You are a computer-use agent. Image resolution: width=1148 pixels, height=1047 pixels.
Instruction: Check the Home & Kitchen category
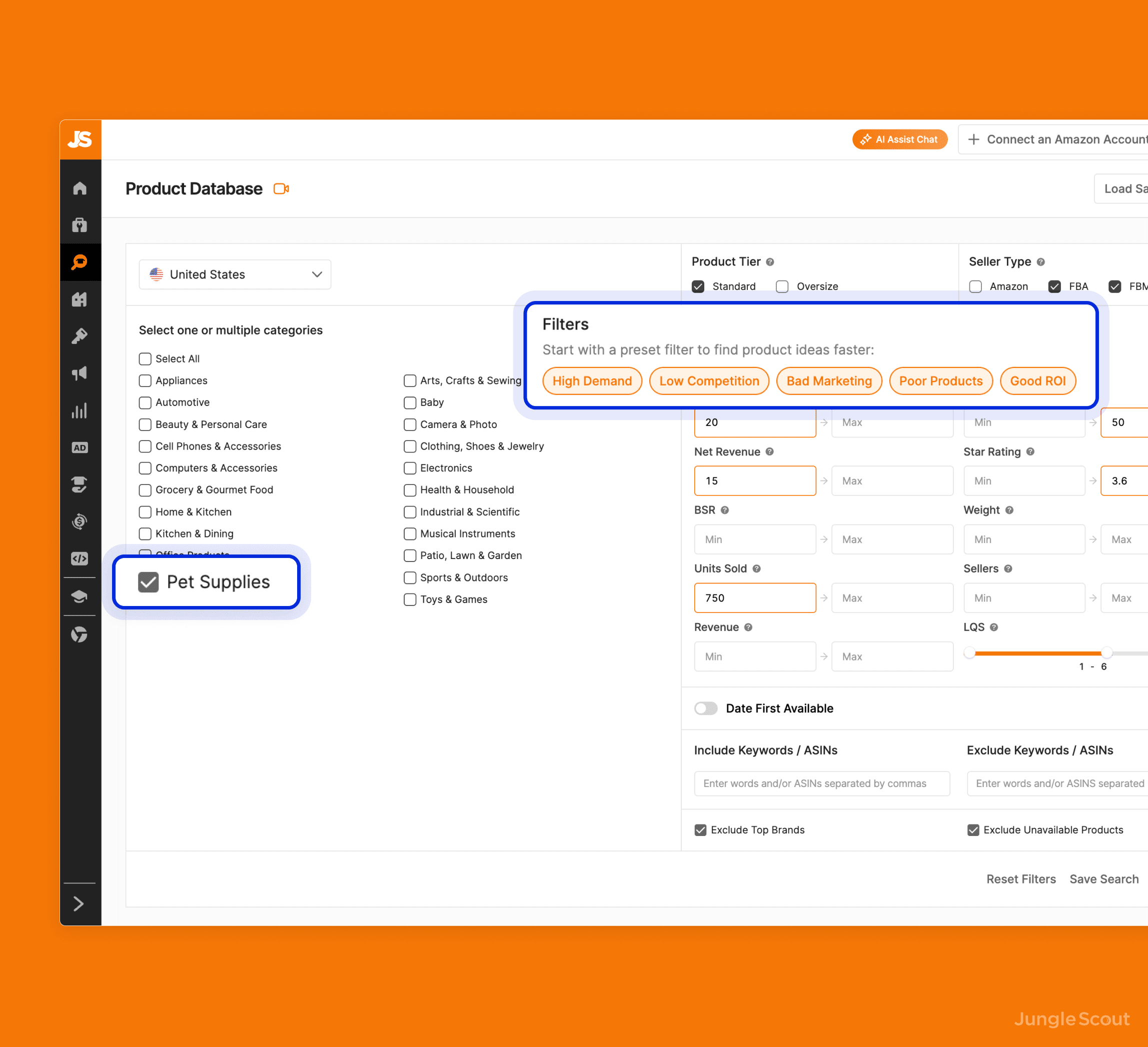pyautogui.click(x=145, y=512)
